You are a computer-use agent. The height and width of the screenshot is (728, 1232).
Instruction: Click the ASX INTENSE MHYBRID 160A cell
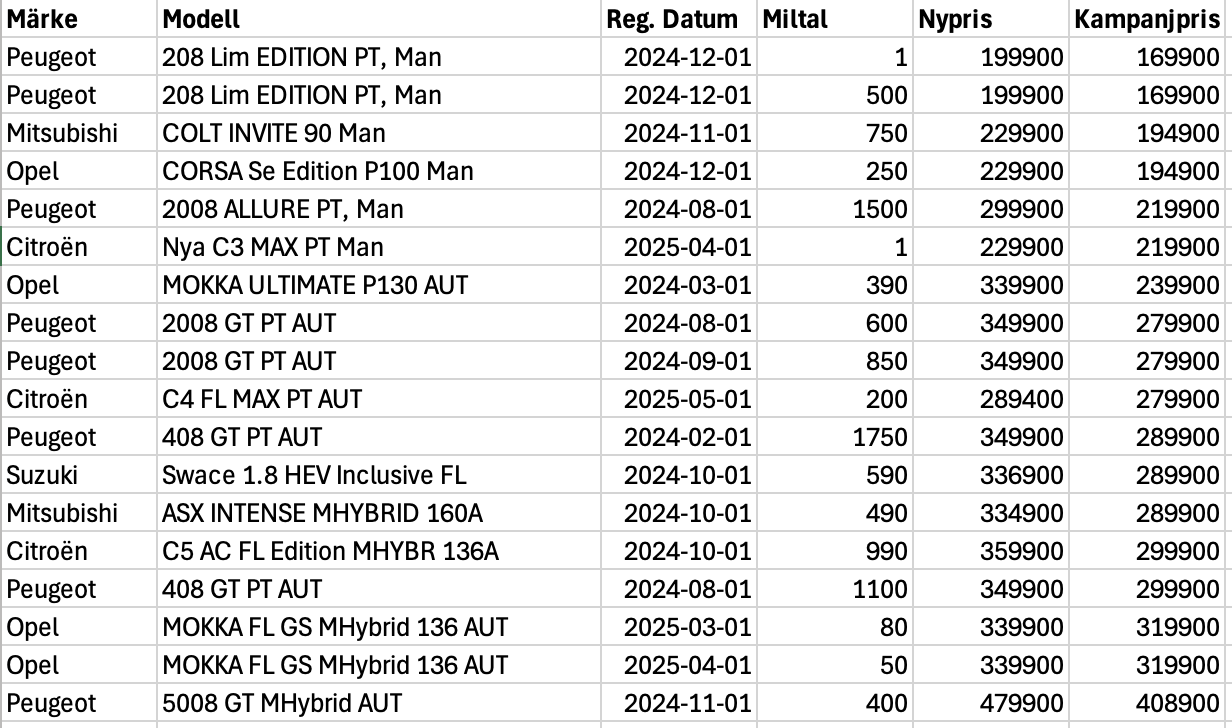[379, 513]
